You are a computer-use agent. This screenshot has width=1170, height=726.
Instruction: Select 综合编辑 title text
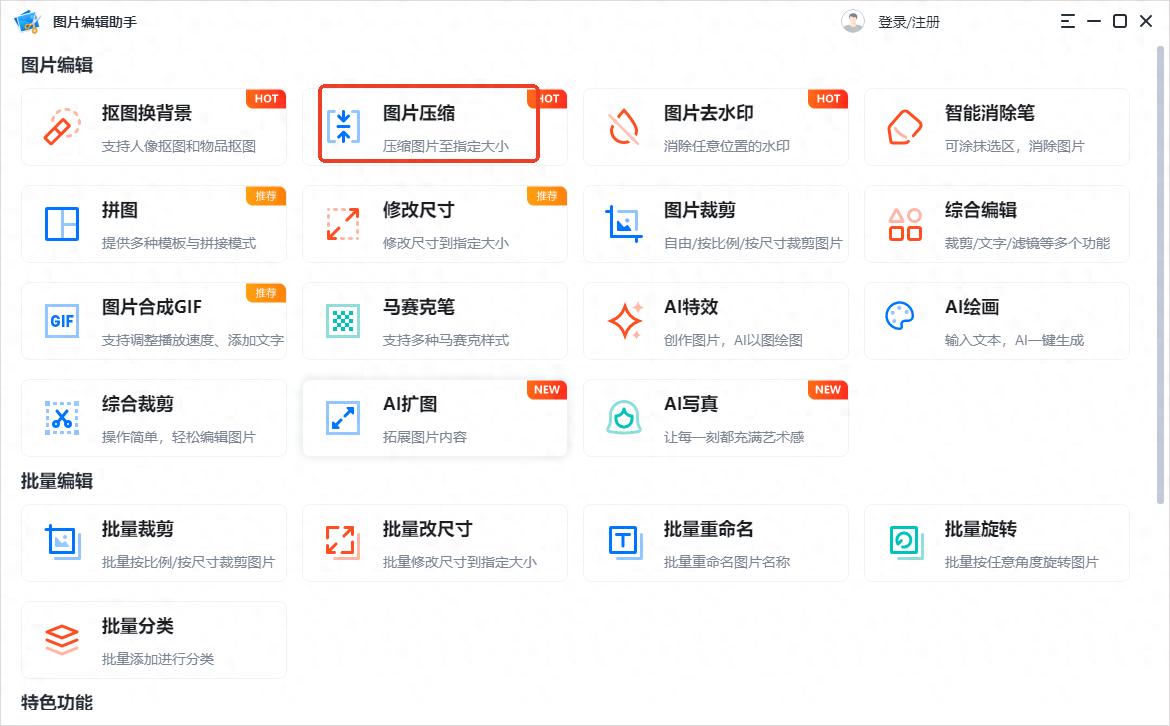click(x=980, y=210)
